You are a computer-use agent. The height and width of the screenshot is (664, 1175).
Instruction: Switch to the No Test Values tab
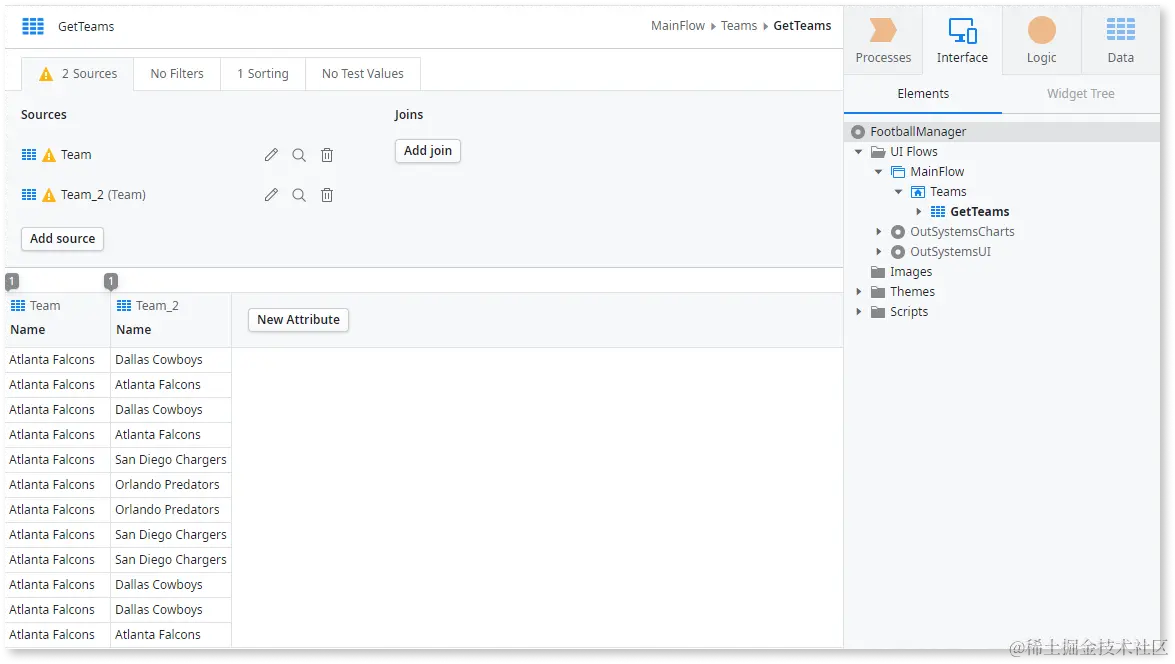tap(363, 74)
